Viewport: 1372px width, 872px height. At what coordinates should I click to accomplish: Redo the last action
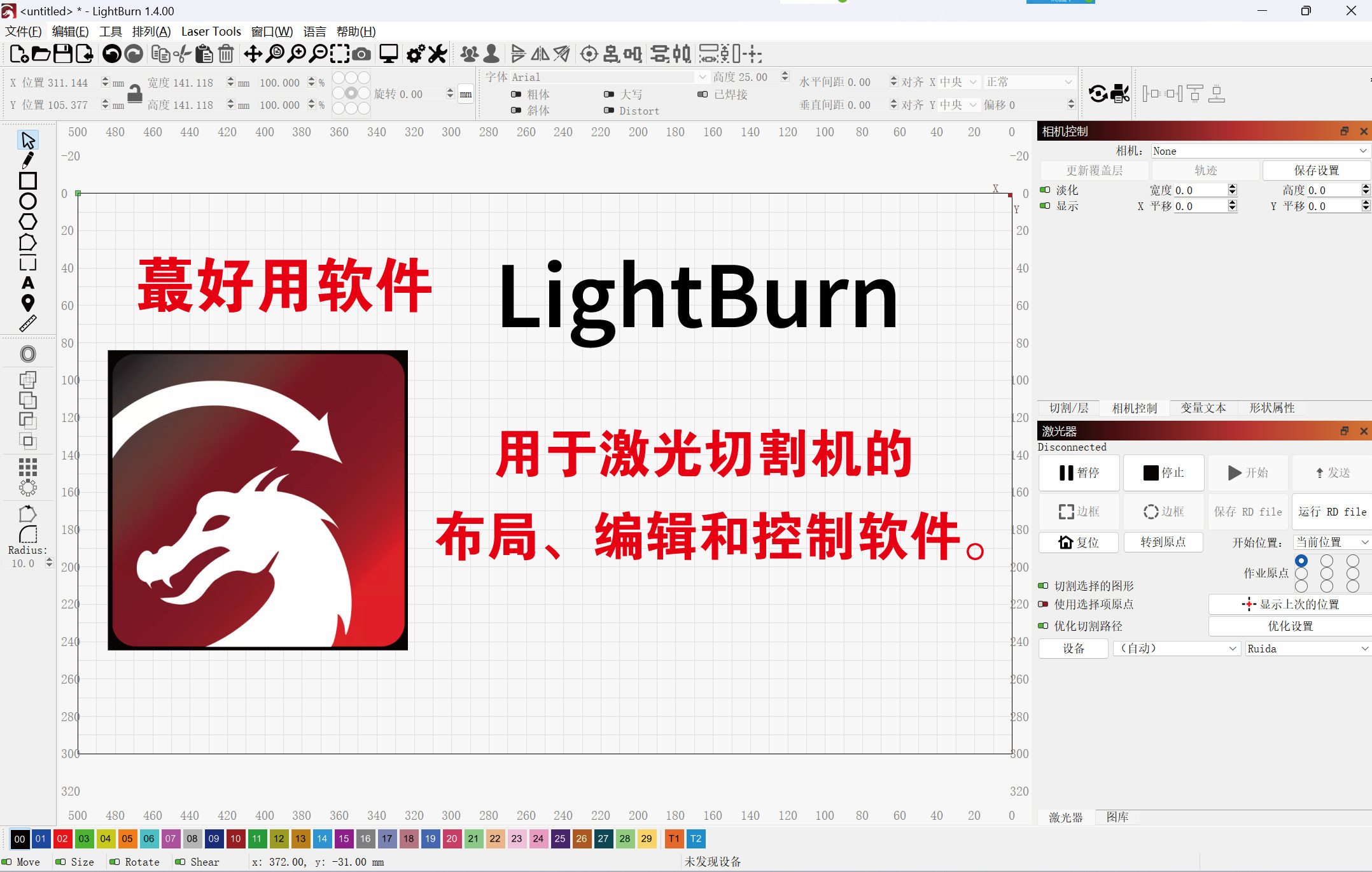(133, 54)
